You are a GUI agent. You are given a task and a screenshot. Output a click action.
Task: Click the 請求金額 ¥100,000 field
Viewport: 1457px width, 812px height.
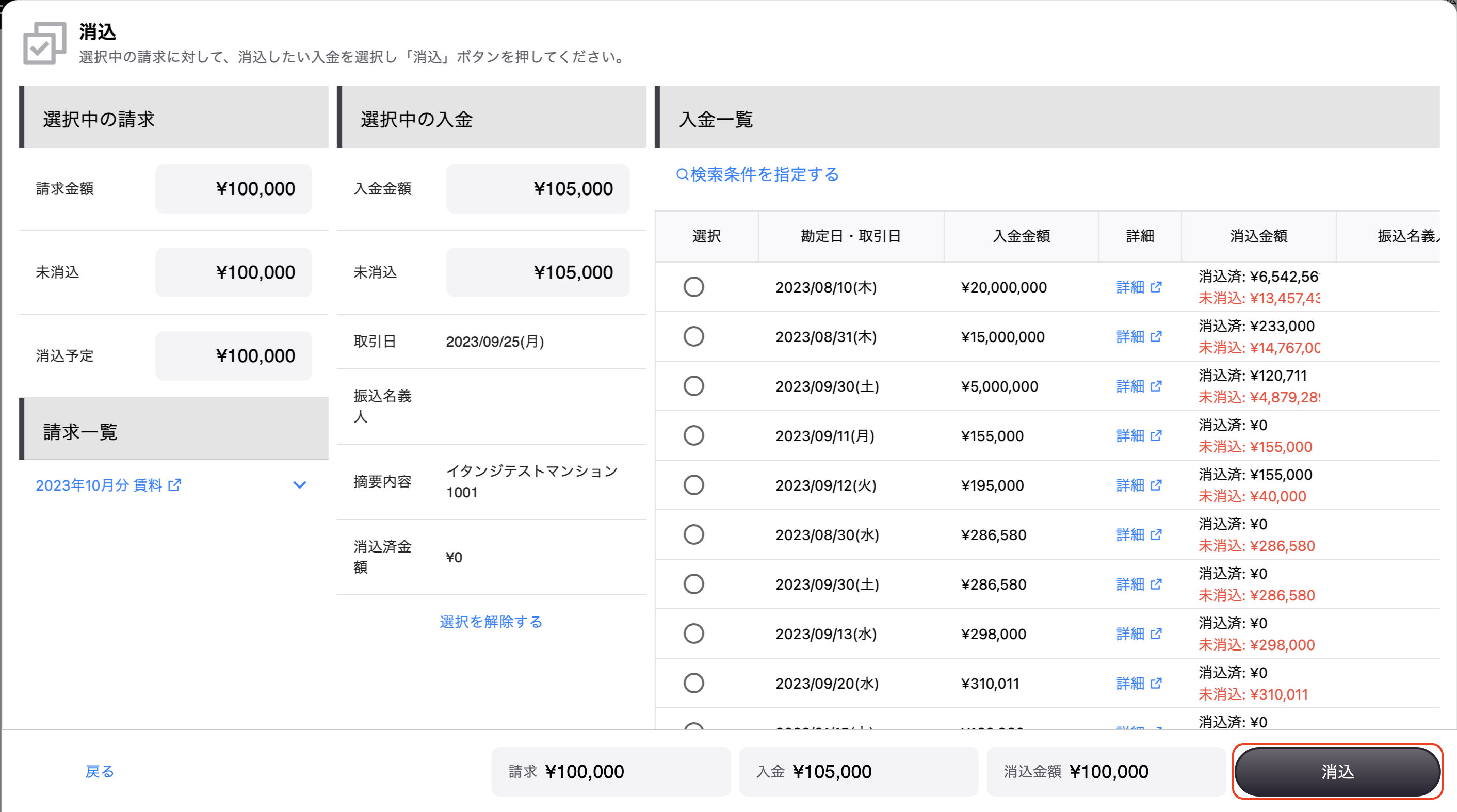pos(234,189)
